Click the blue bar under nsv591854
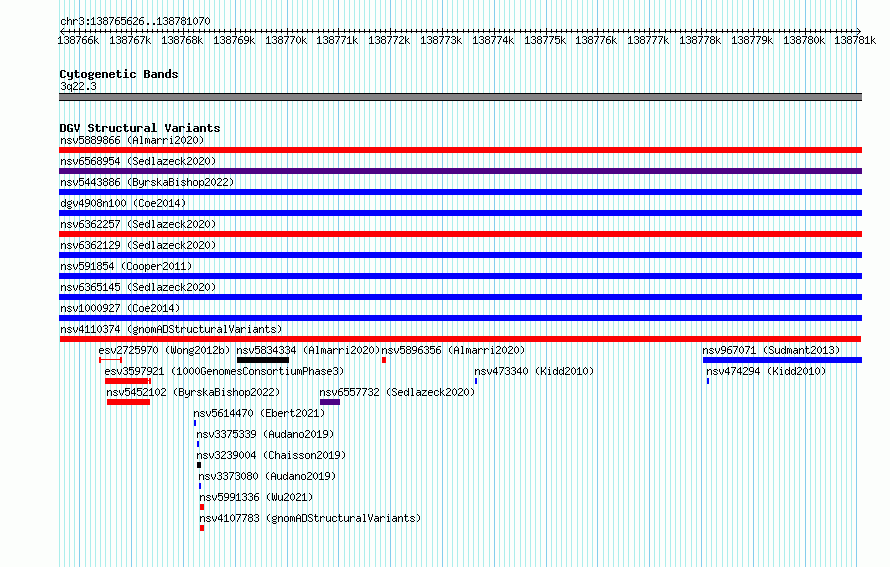890x567 pixels. (x=460, y=276)
